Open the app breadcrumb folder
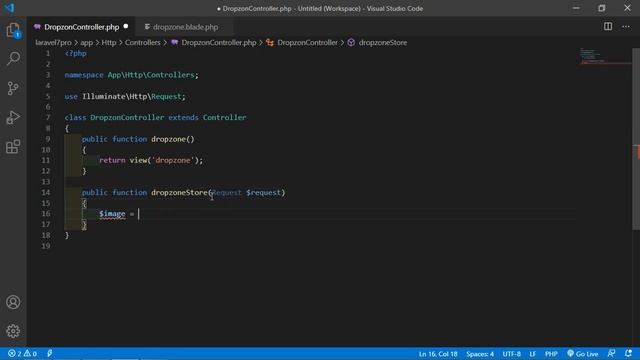This screenshot has width=640, height=360. coord(87,42)
